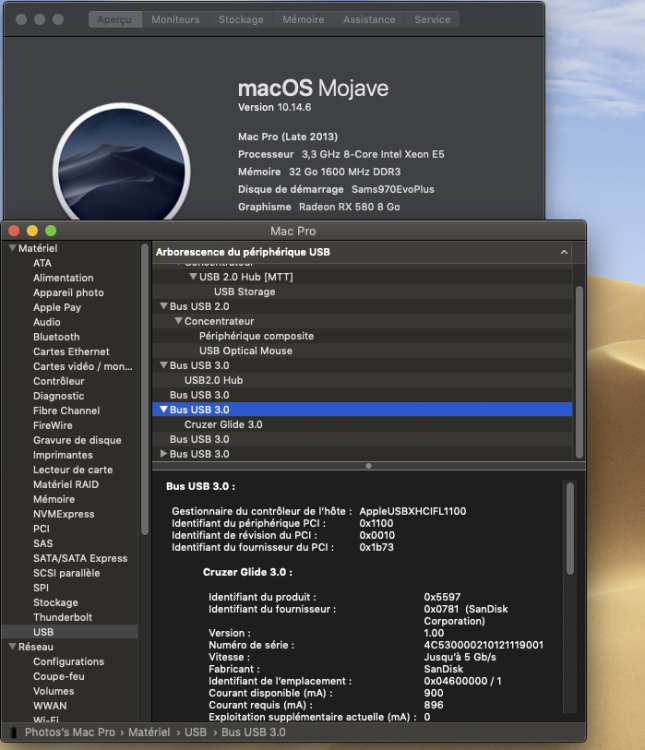This screenshot has width=645, height=750.
Task: Click the Mac Pro computer icon in path bar
Action: pyautogui.click(x=14, y=732)
